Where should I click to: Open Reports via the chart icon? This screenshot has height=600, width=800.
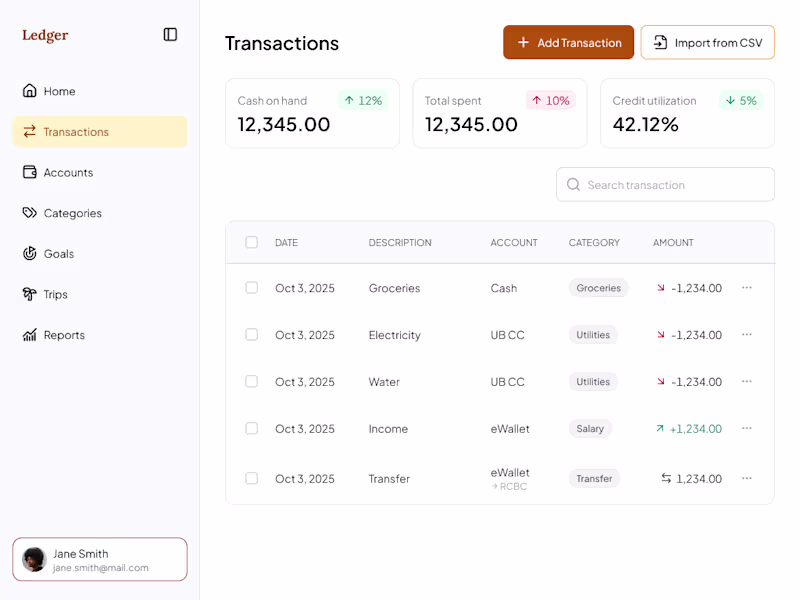[x=30, y=335]
